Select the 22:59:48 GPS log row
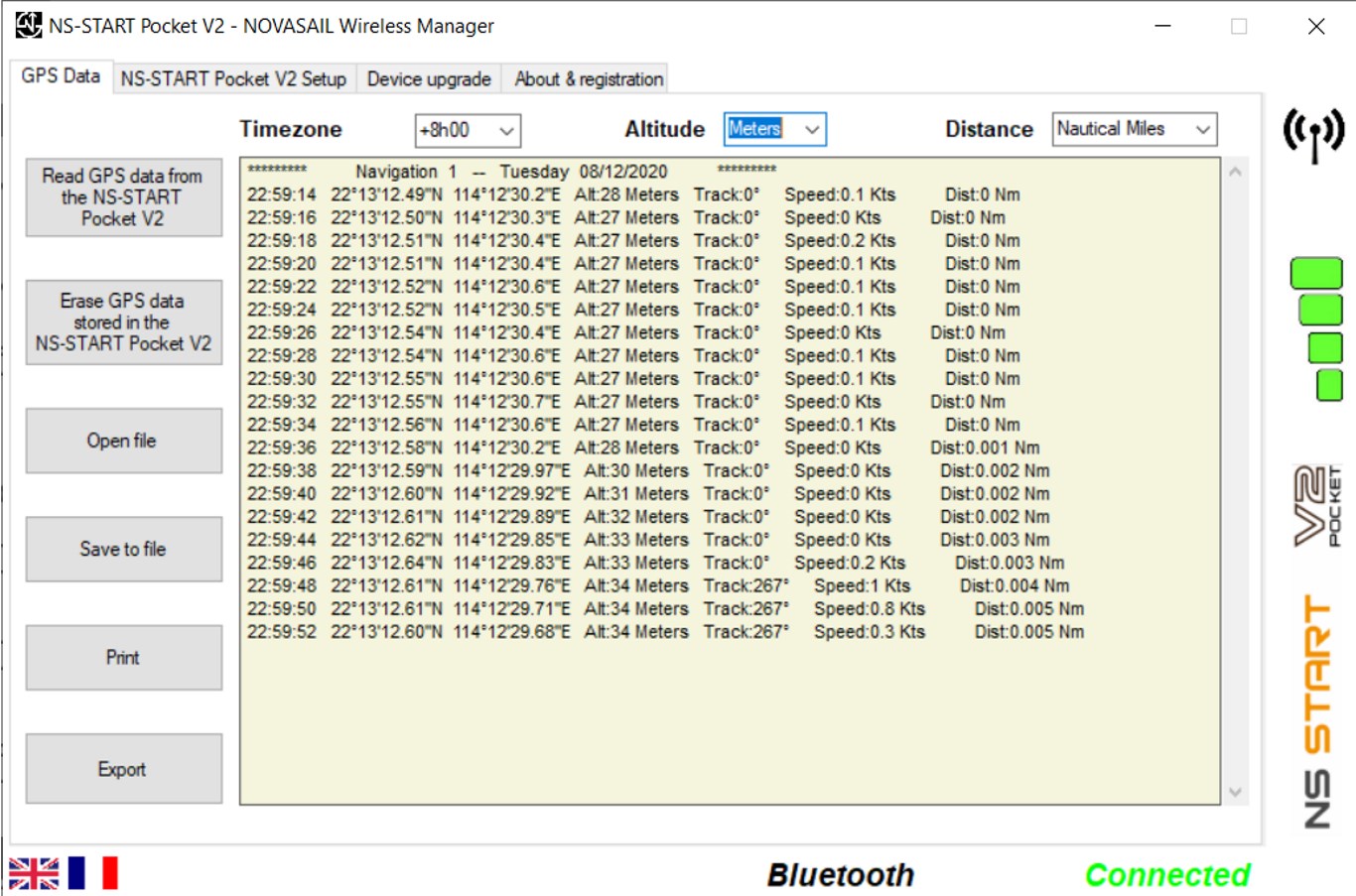The width and height of the screenshot is (1356, 896). point(658,585)
